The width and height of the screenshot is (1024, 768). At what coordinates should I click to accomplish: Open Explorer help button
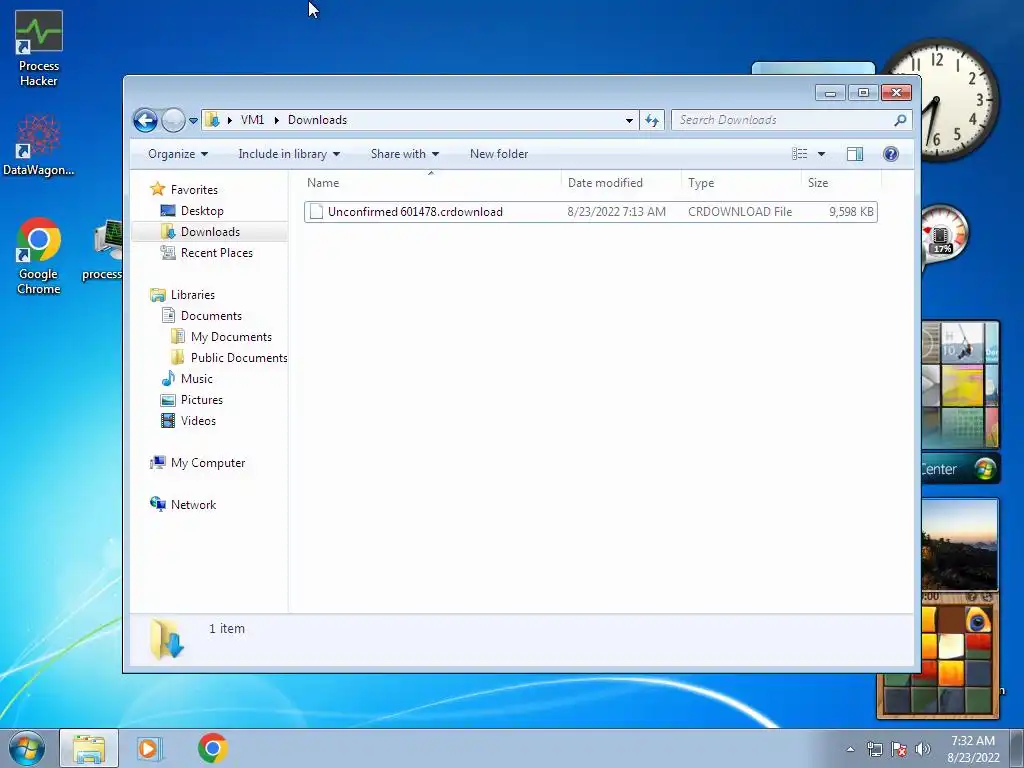tap(891, 154)
